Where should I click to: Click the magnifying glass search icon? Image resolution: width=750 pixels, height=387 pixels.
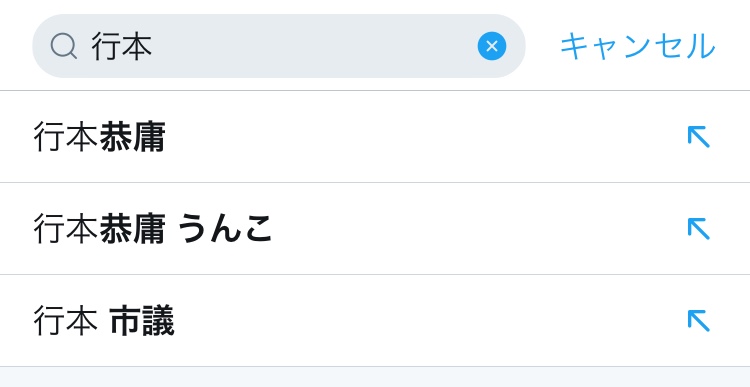(x=64, y=46)
